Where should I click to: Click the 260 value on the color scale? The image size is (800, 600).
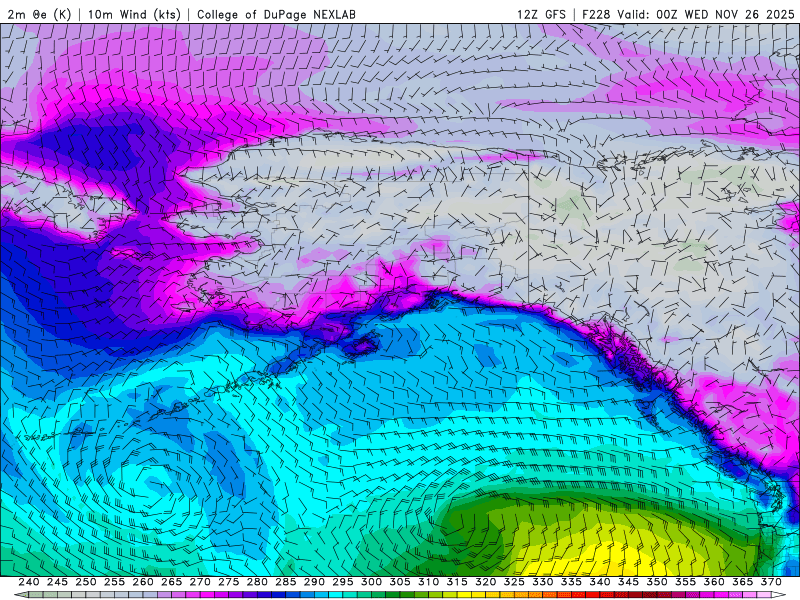point(143,582)
